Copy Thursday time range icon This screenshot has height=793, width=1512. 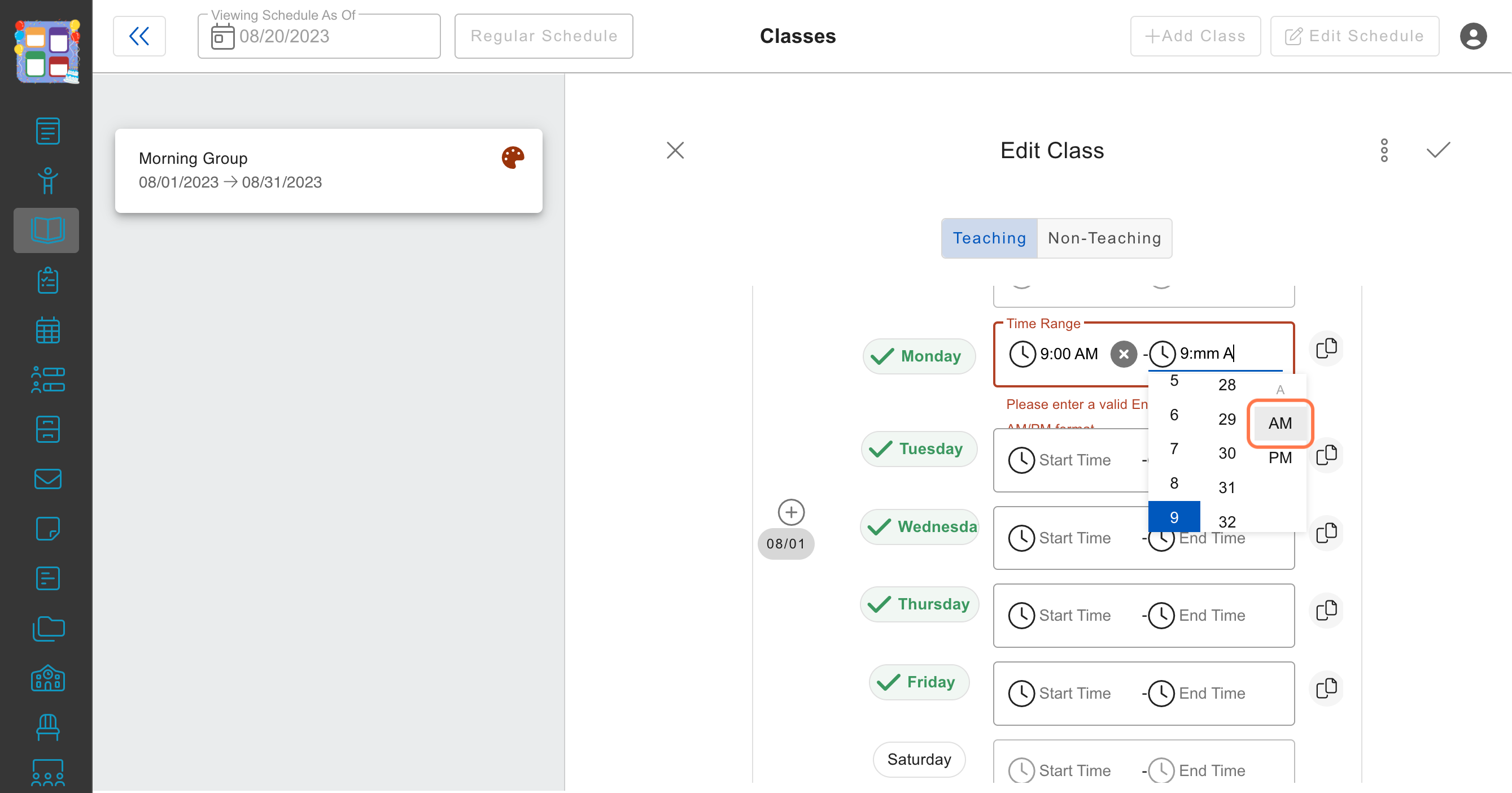click(1326, 611)
